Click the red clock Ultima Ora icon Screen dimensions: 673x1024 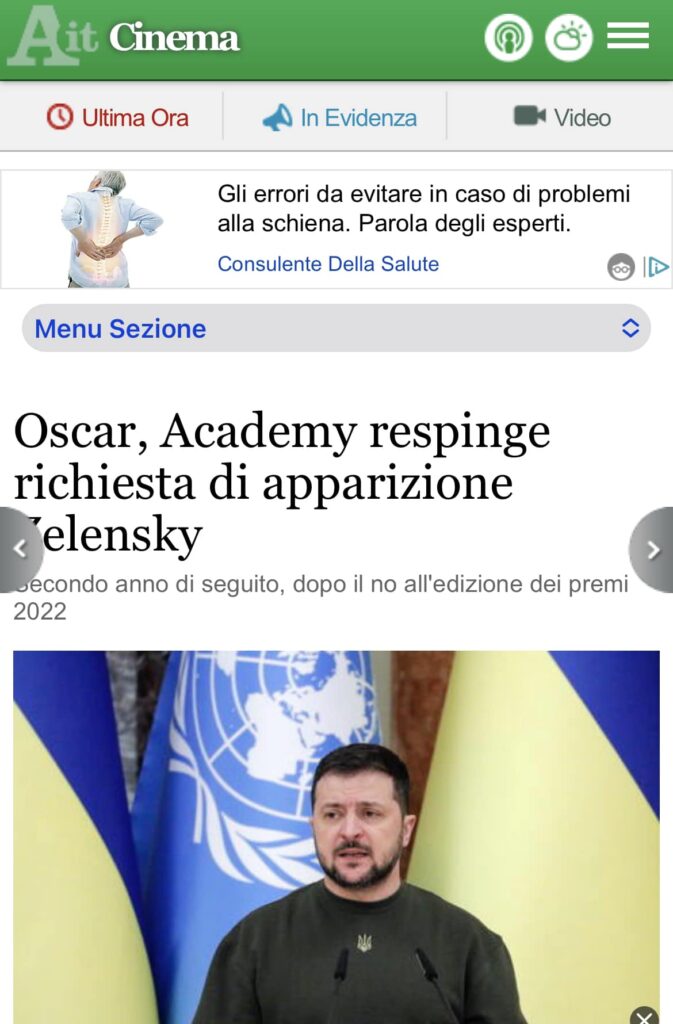point(59,117)
